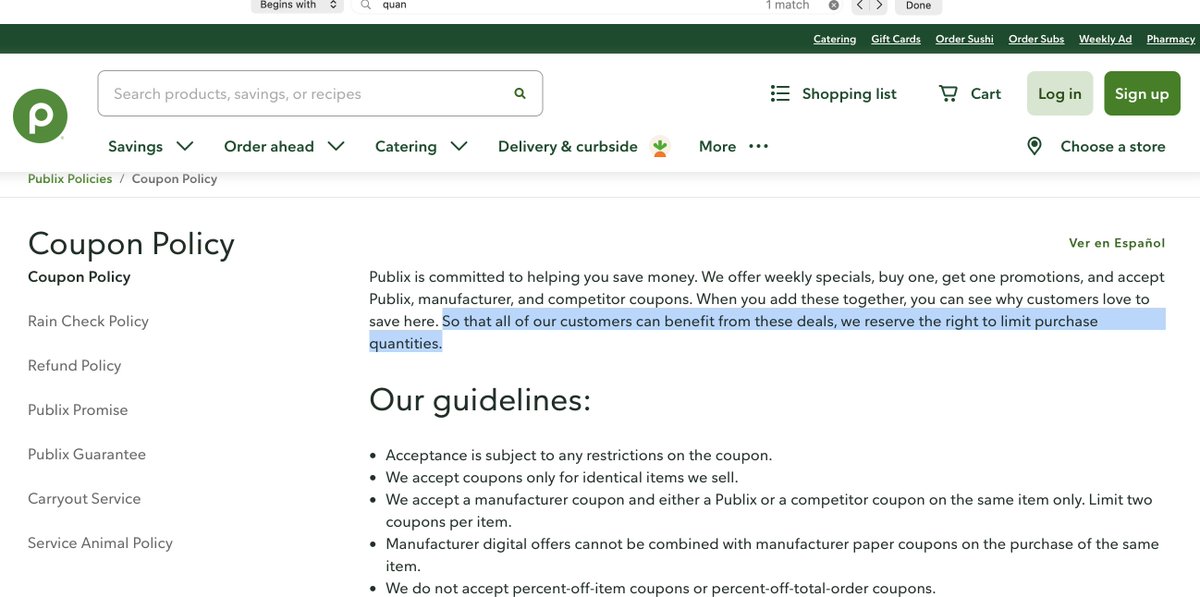Expand the Order ahead menu chevron
The height and width of the screenshot is (597, 1200).
click(x=336, y=146)
